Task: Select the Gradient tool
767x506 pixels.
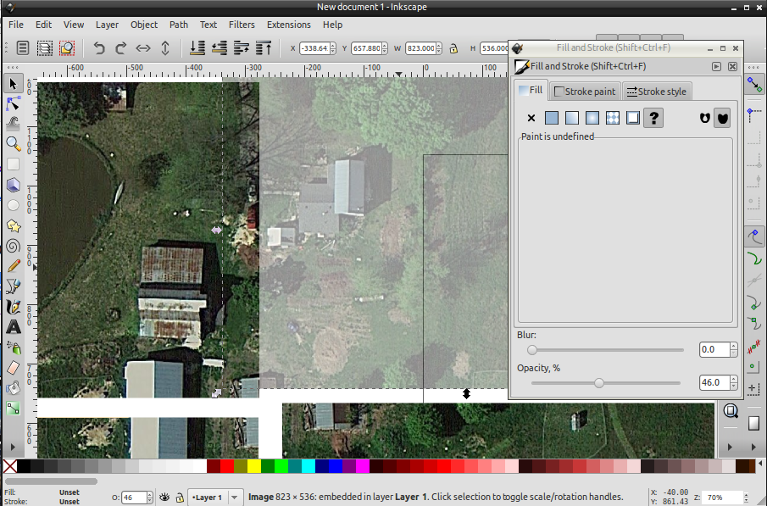Action: pos(13,408)
